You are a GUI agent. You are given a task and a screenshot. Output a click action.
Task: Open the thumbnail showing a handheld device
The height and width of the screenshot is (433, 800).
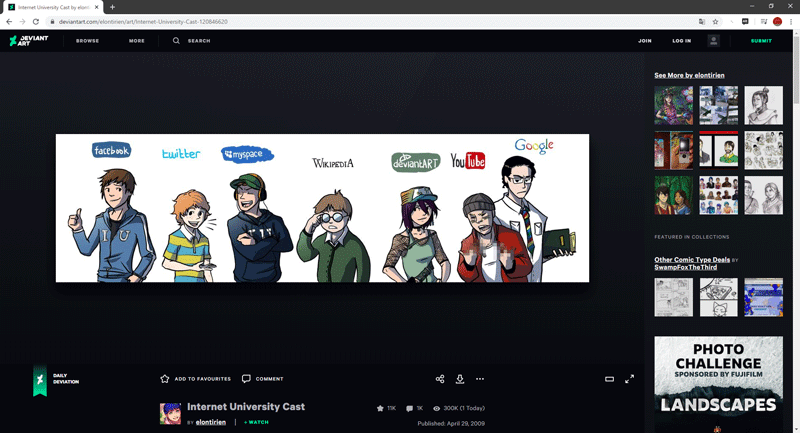[673, 150]
